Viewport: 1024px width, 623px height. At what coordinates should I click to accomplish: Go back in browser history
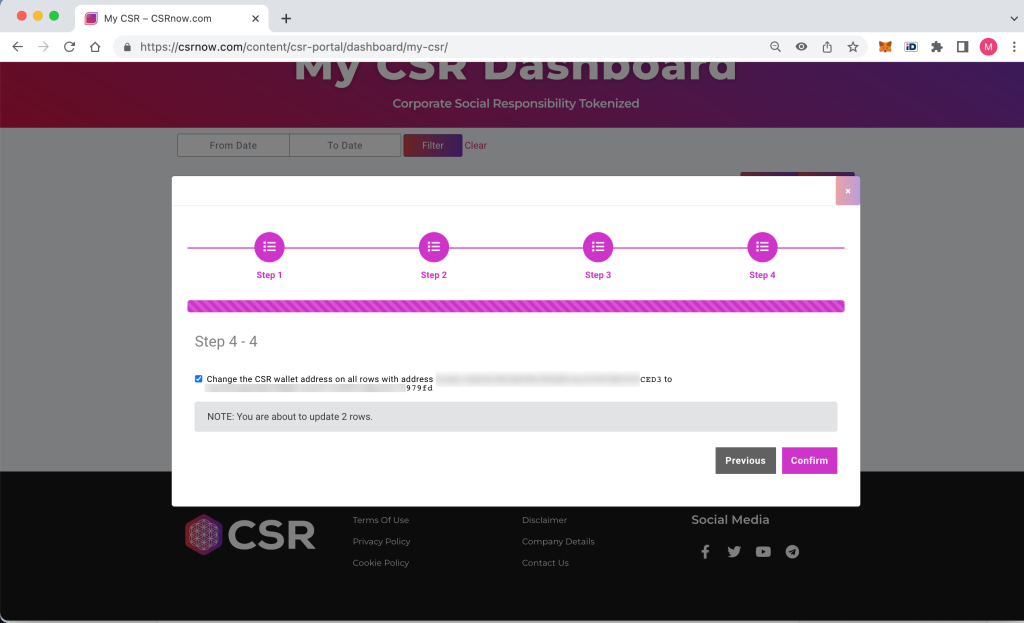click(x=18, y=47)
